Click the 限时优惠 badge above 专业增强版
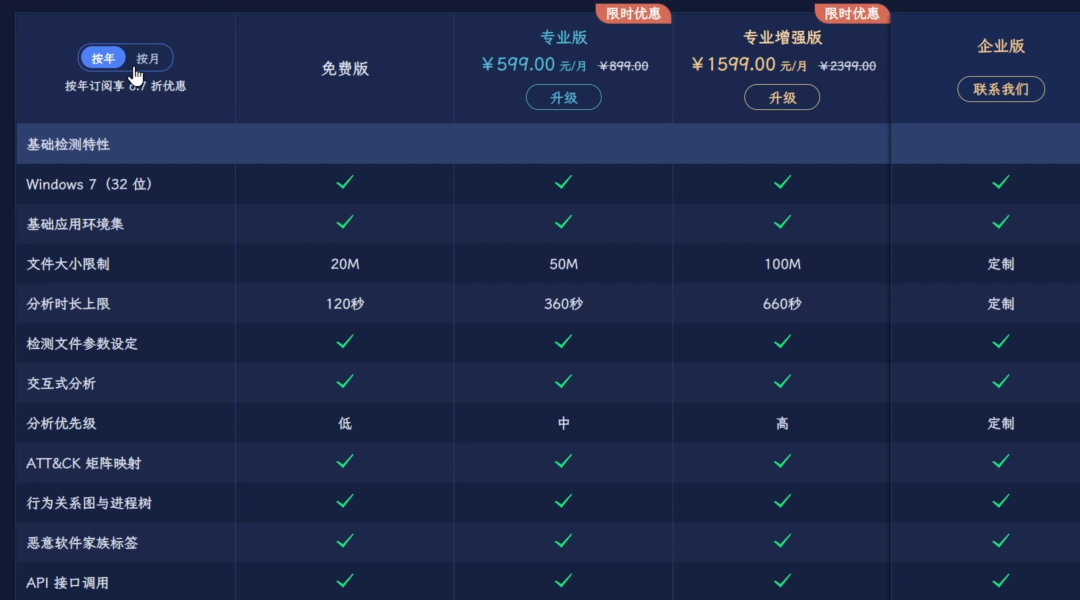This screenshot has width=1080, height=600. coord(851,13)
